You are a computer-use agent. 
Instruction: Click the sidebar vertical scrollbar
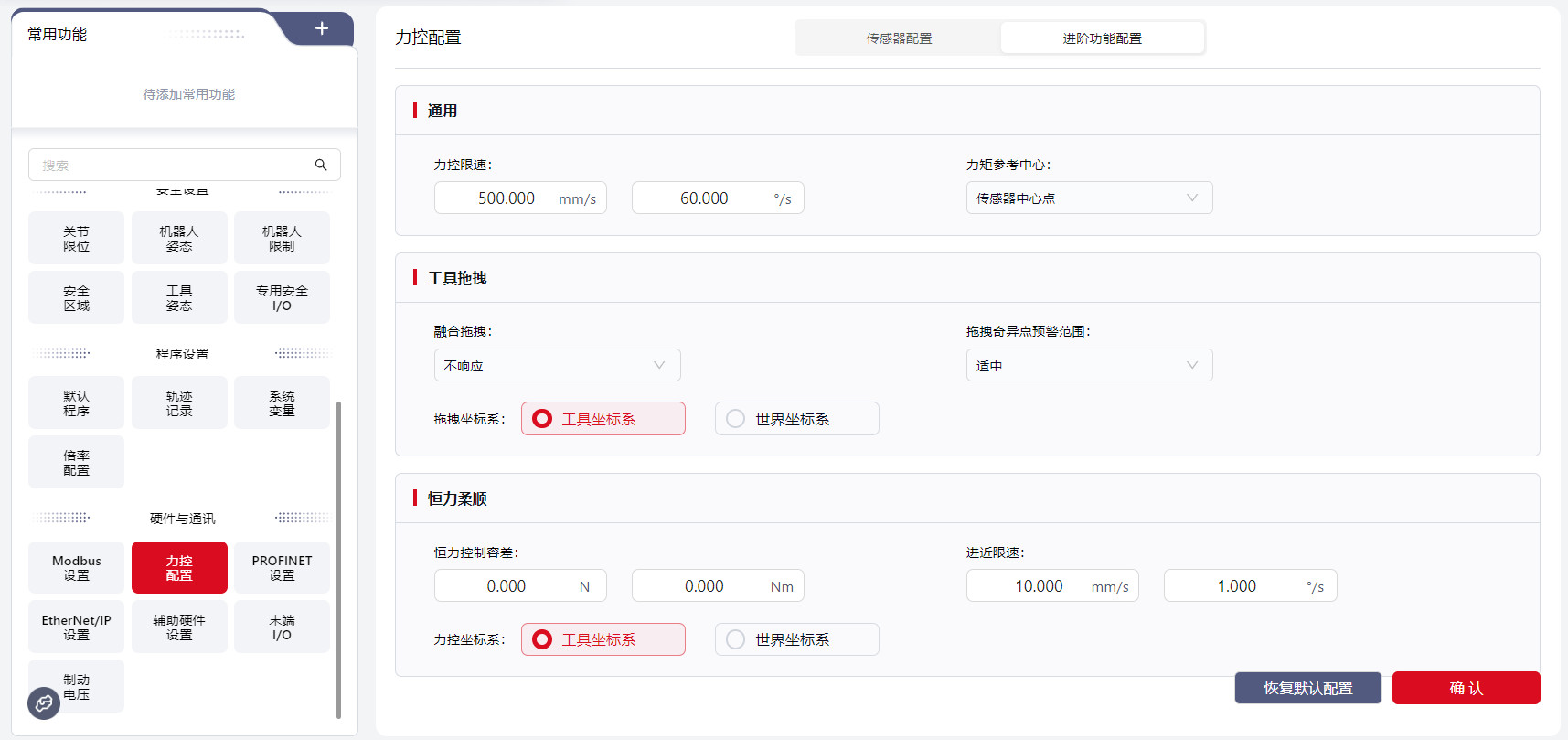click(x=339, y=558)
